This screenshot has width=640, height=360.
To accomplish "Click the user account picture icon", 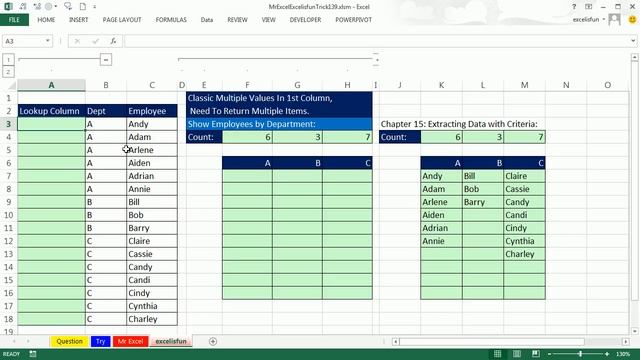I will pos(614,19).
